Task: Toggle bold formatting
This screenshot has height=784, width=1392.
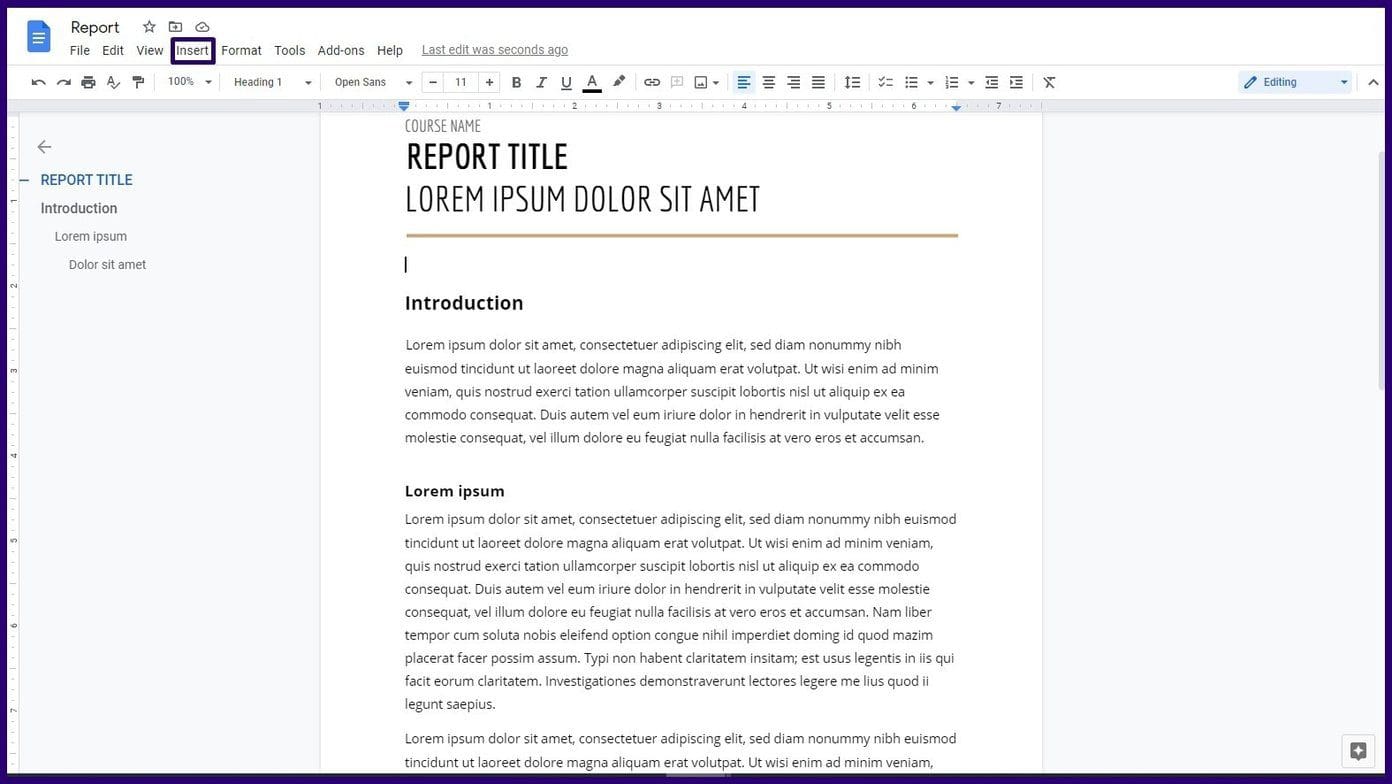Action: tap(516, 82)
